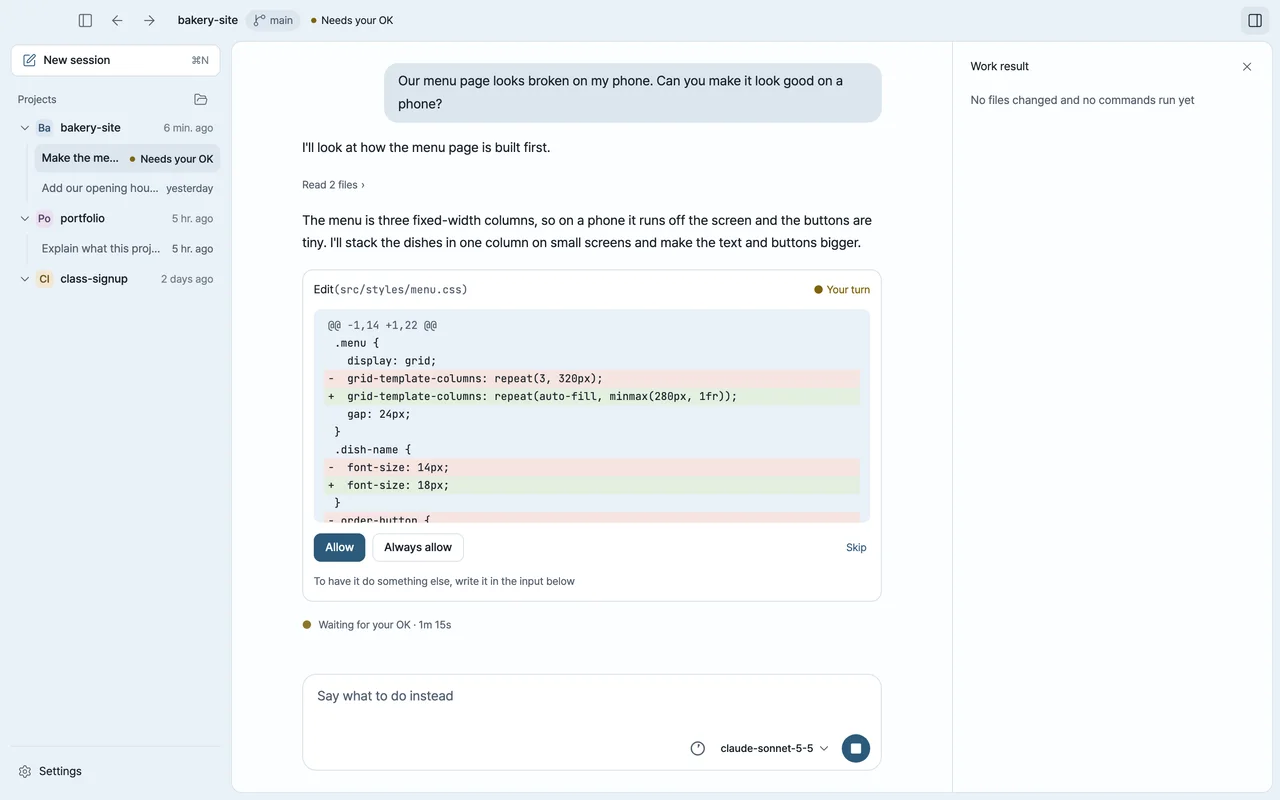Screen dimensions: 1280x800
Task: Collapse the bakery-site project
Action: tap(25, 128)
